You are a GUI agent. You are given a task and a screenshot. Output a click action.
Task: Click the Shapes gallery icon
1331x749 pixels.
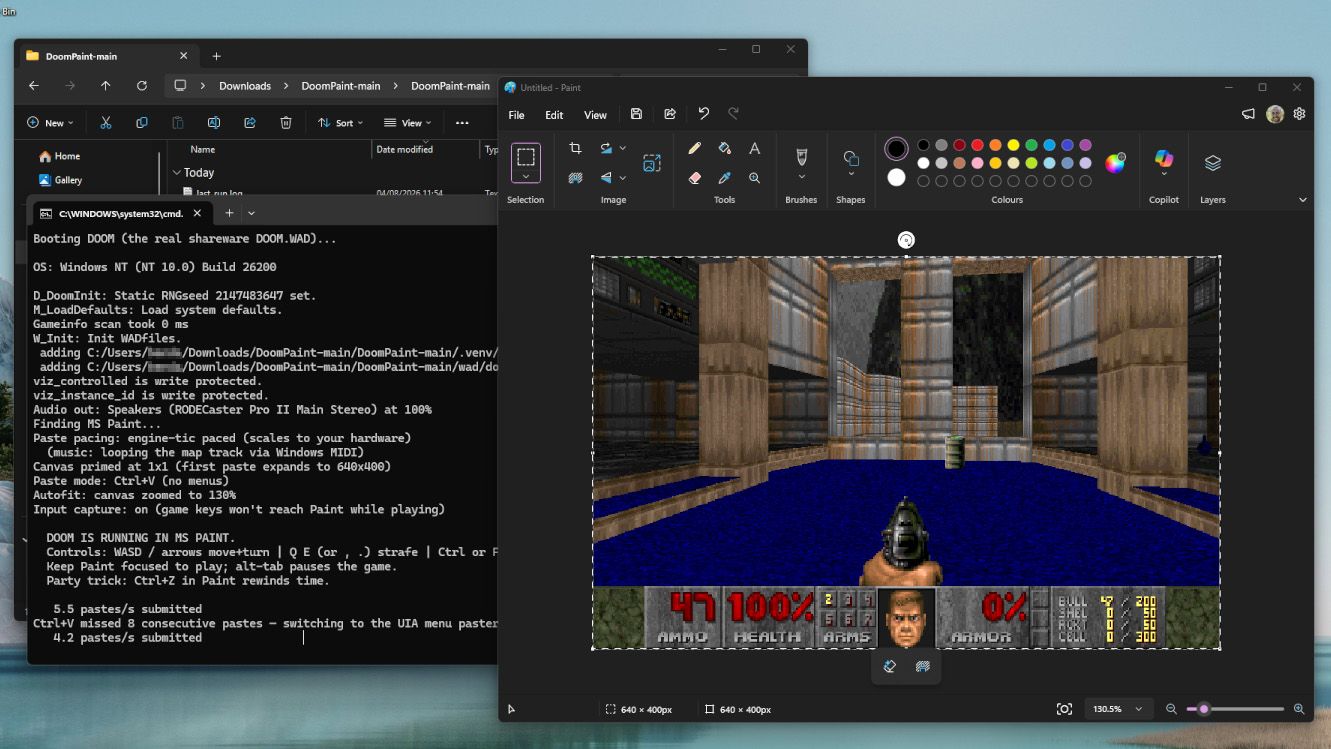tap(851, 159)
